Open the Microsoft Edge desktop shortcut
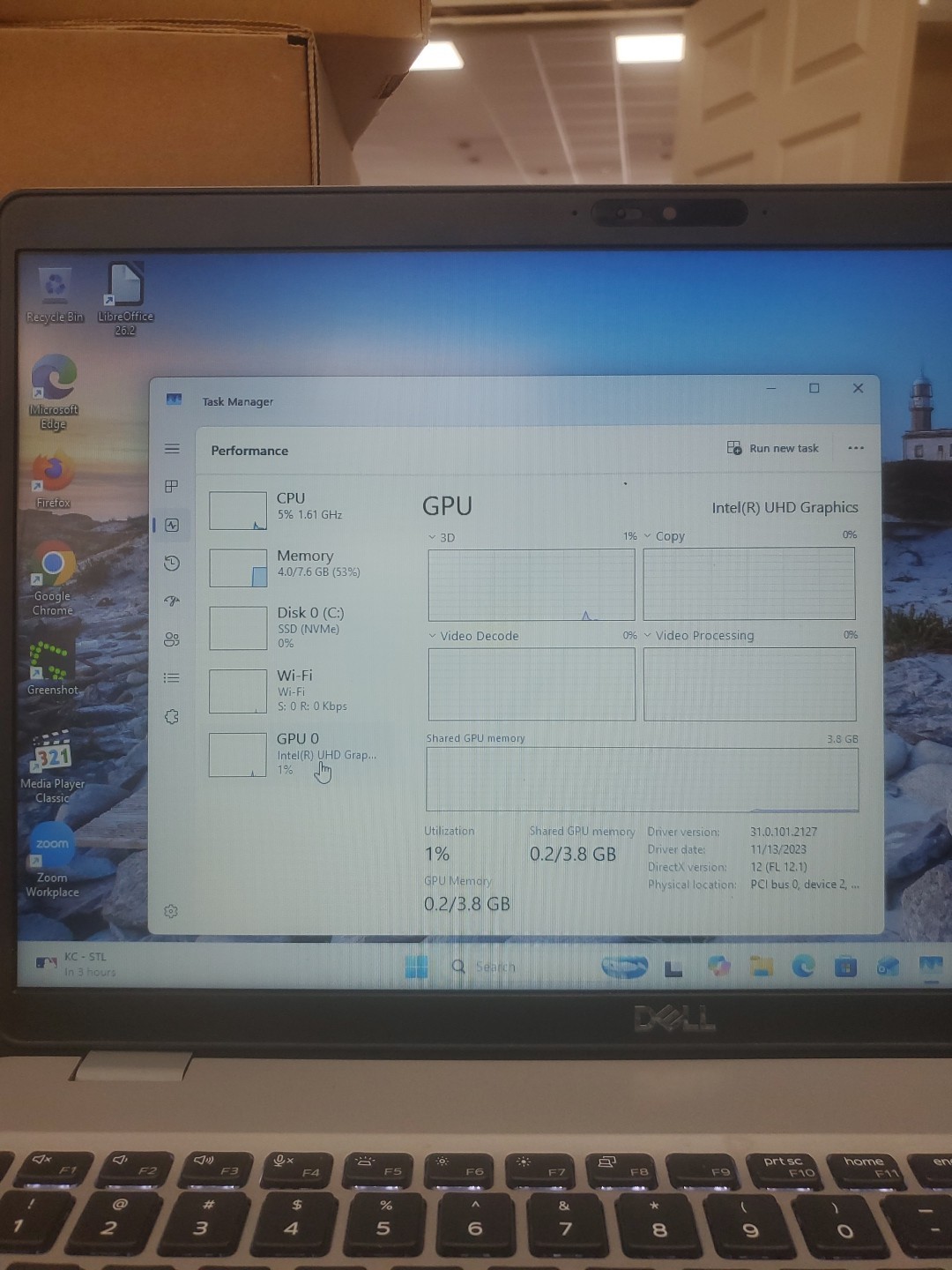The width and height of the screenshot is (952, 1270). point(54,392)
